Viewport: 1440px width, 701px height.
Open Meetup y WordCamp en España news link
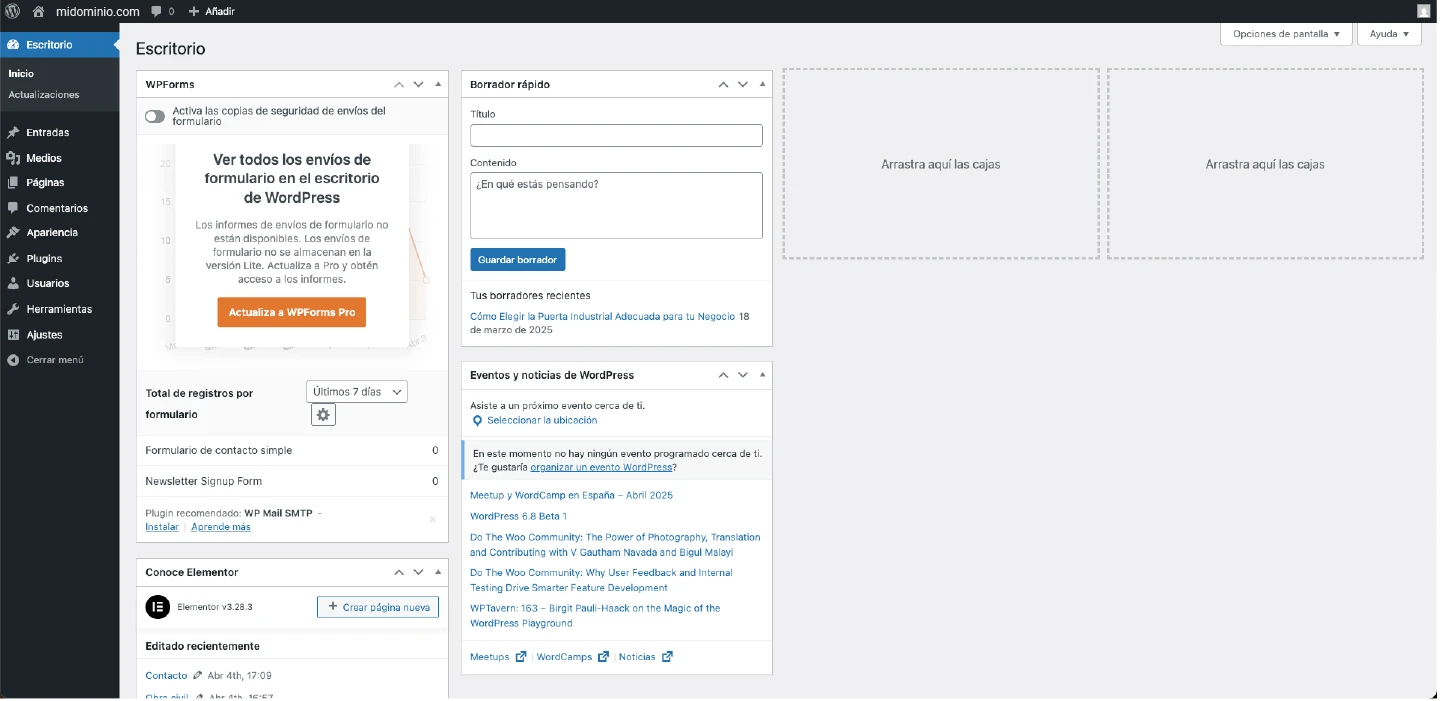571,495
